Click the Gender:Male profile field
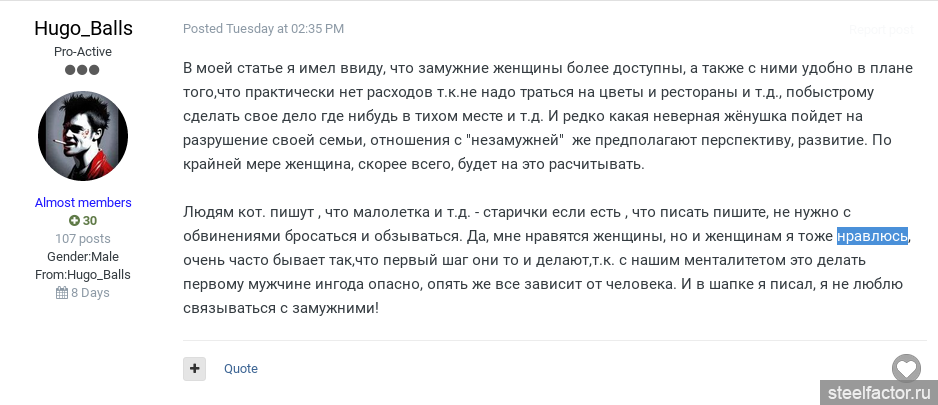 tap(83, 256)
